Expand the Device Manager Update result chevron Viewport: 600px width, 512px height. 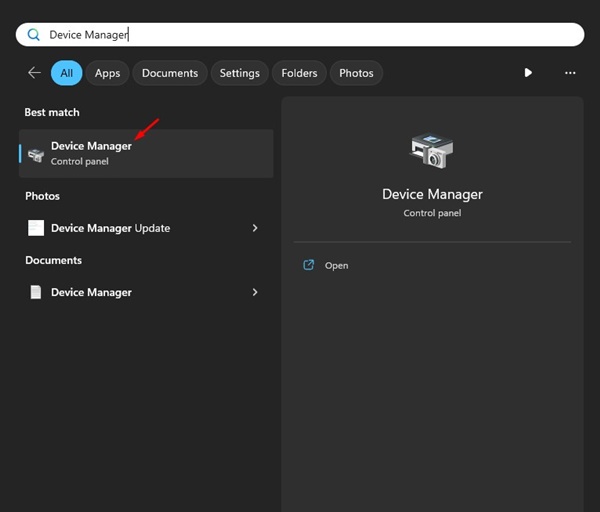click(x=255, y=228)
